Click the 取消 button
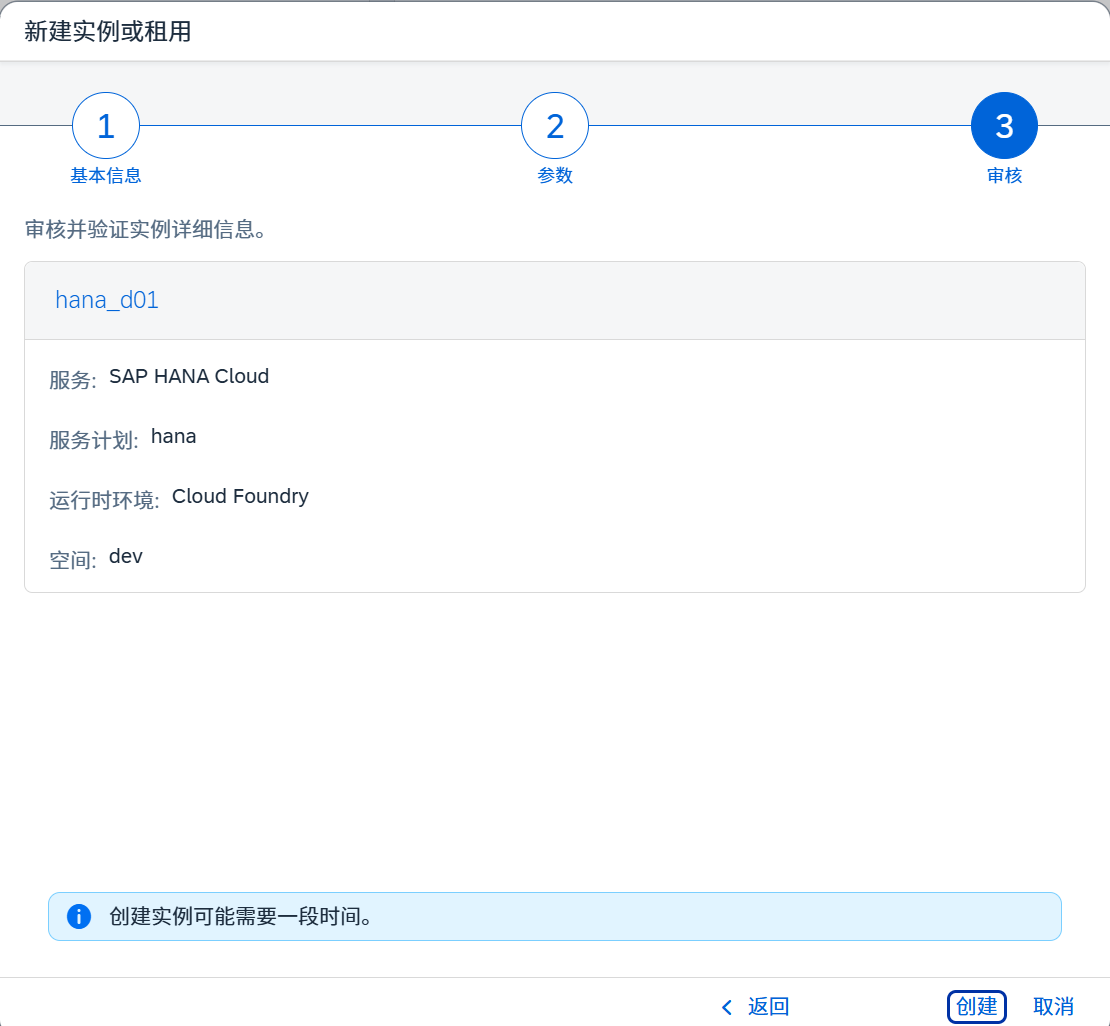Screen dimensions: 1110x1026 [1053, 1006]
